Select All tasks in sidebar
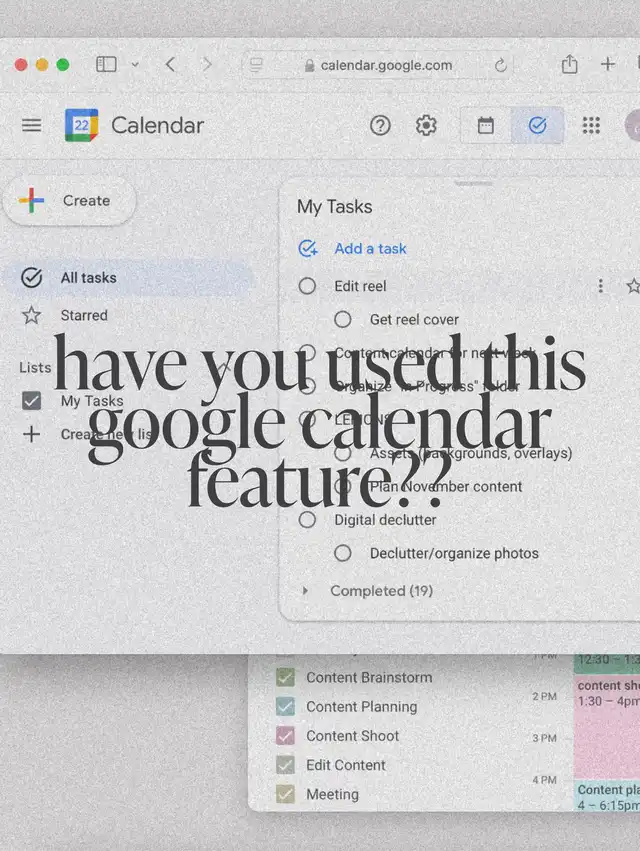The height and width of the screenshot is (851, 640). point(88,278)
